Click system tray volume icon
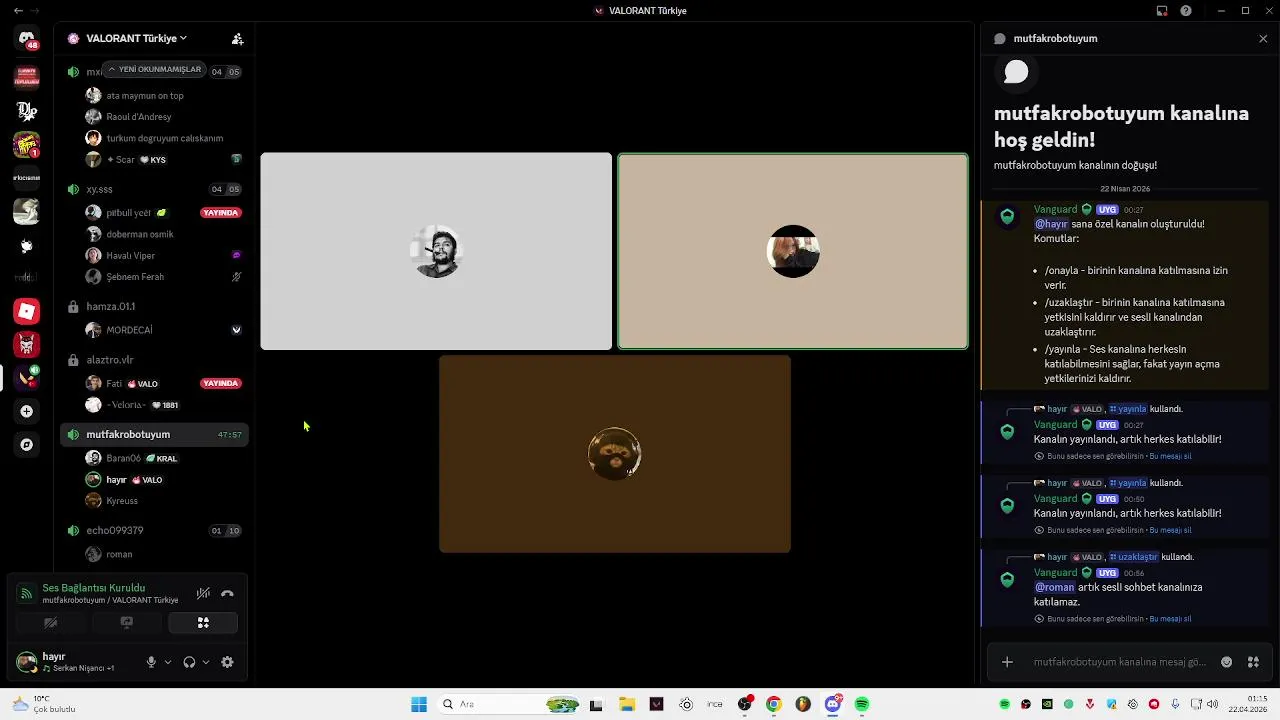Screen dimensions: 1280x720 1213,704
